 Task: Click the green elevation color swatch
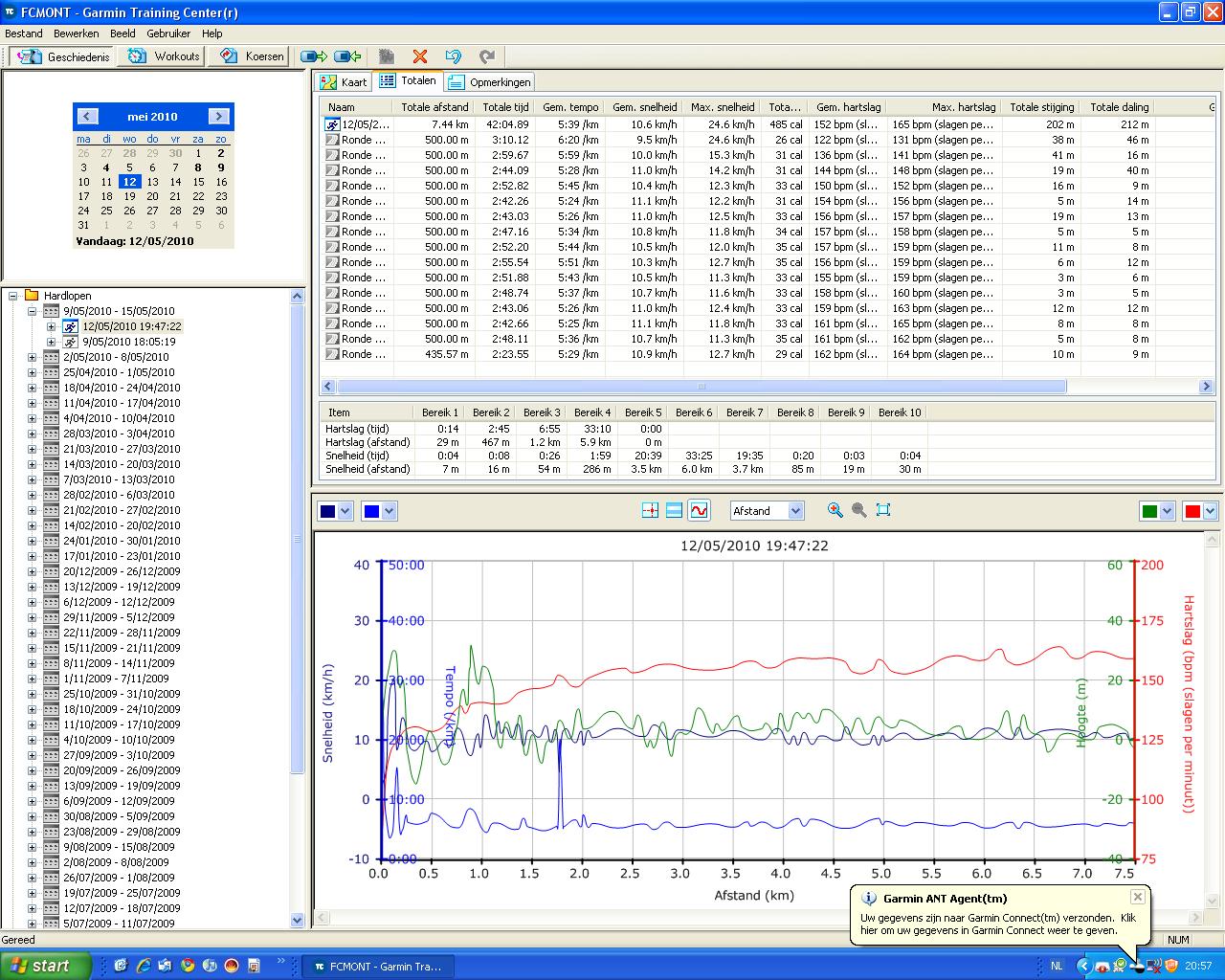coord(1149,511)
